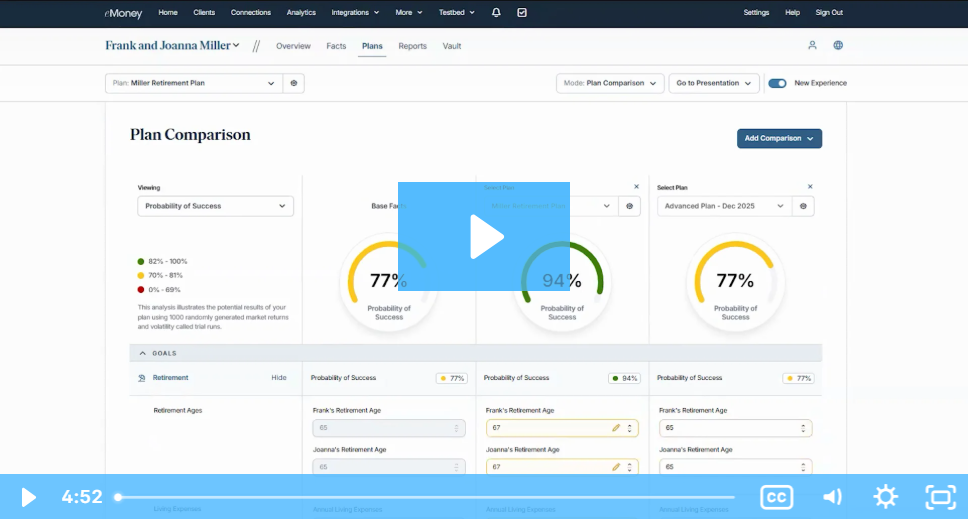This screenshot has width=968, height=519.
Task: Click the user profile icon
Action: pos(812,46)
